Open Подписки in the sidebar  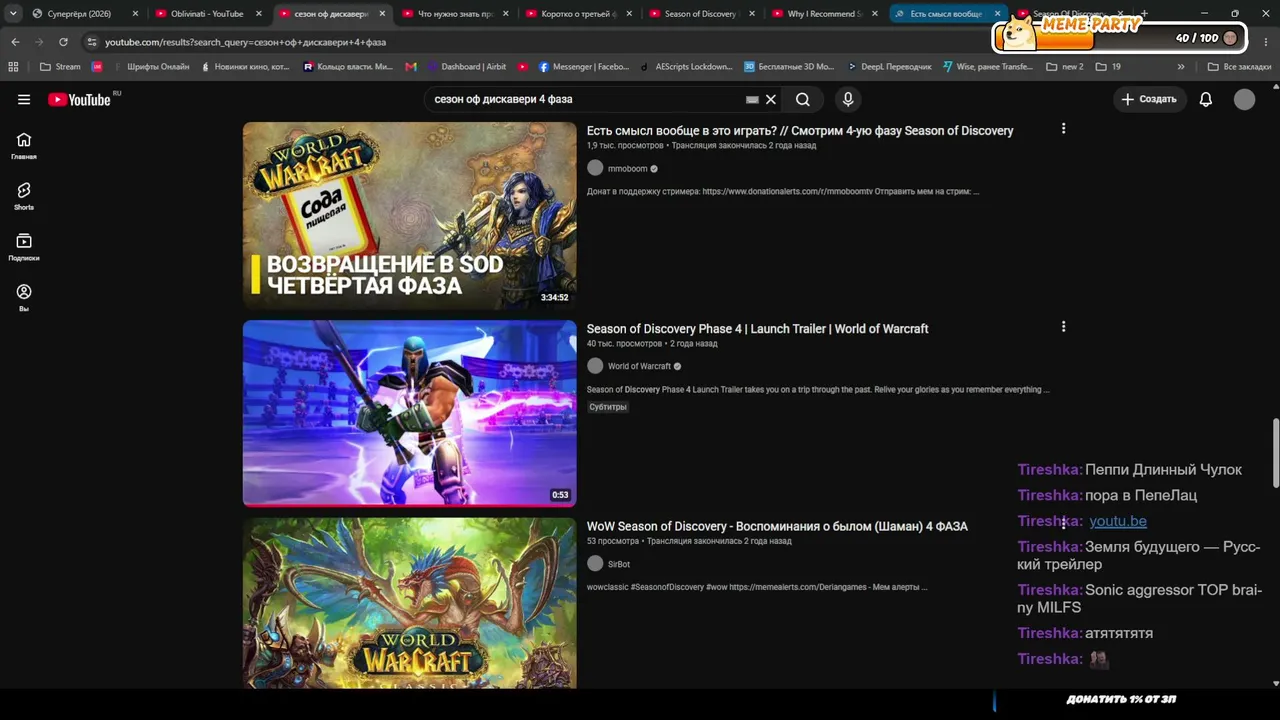point(24,247)
